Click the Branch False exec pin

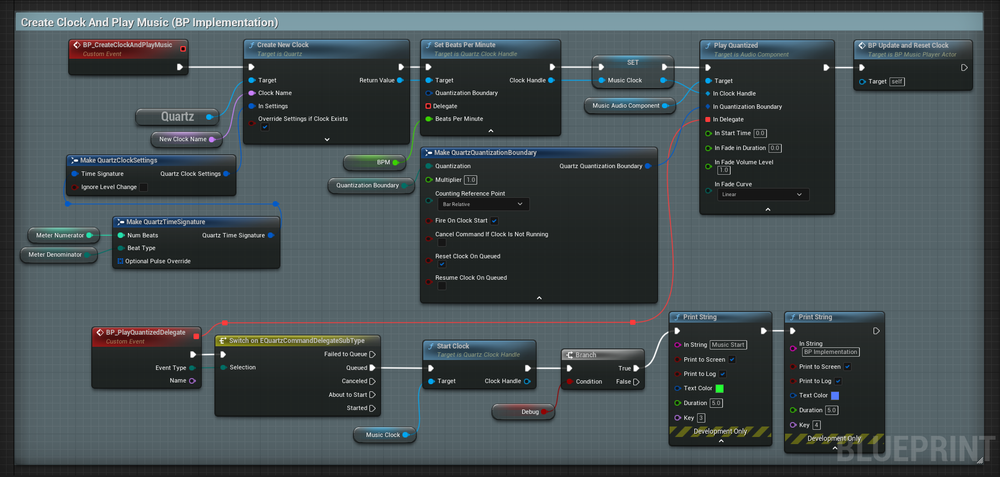pos(638,382)
